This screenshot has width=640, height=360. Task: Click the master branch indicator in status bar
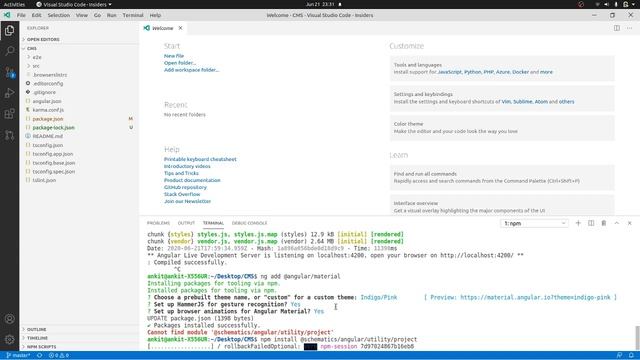tap(18, 356)
